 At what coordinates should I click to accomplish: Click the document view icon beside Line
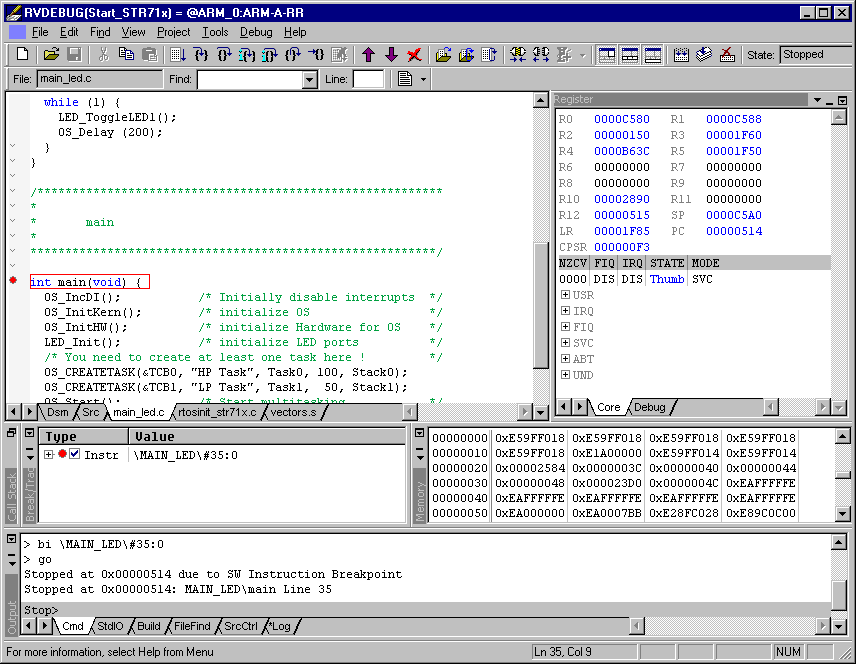[x=405, y=79]
